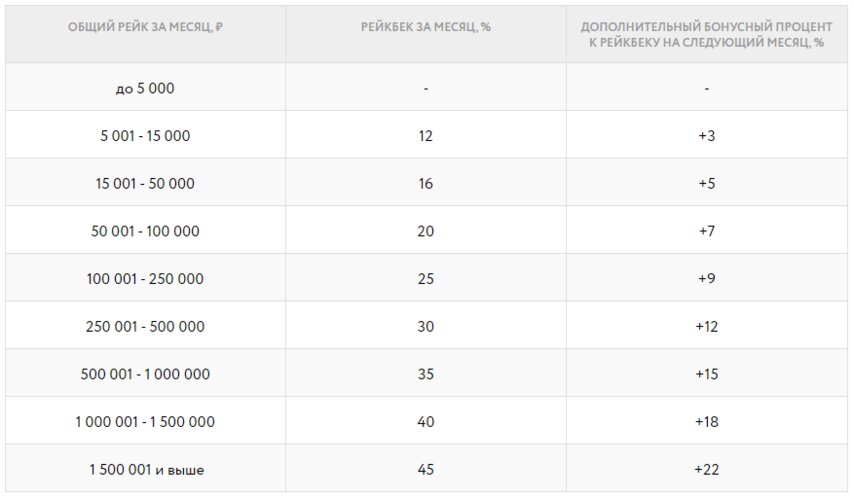Select the '500 001 - 1 000 000' cell
Viewport: 854px width, 497px height.
145,374
